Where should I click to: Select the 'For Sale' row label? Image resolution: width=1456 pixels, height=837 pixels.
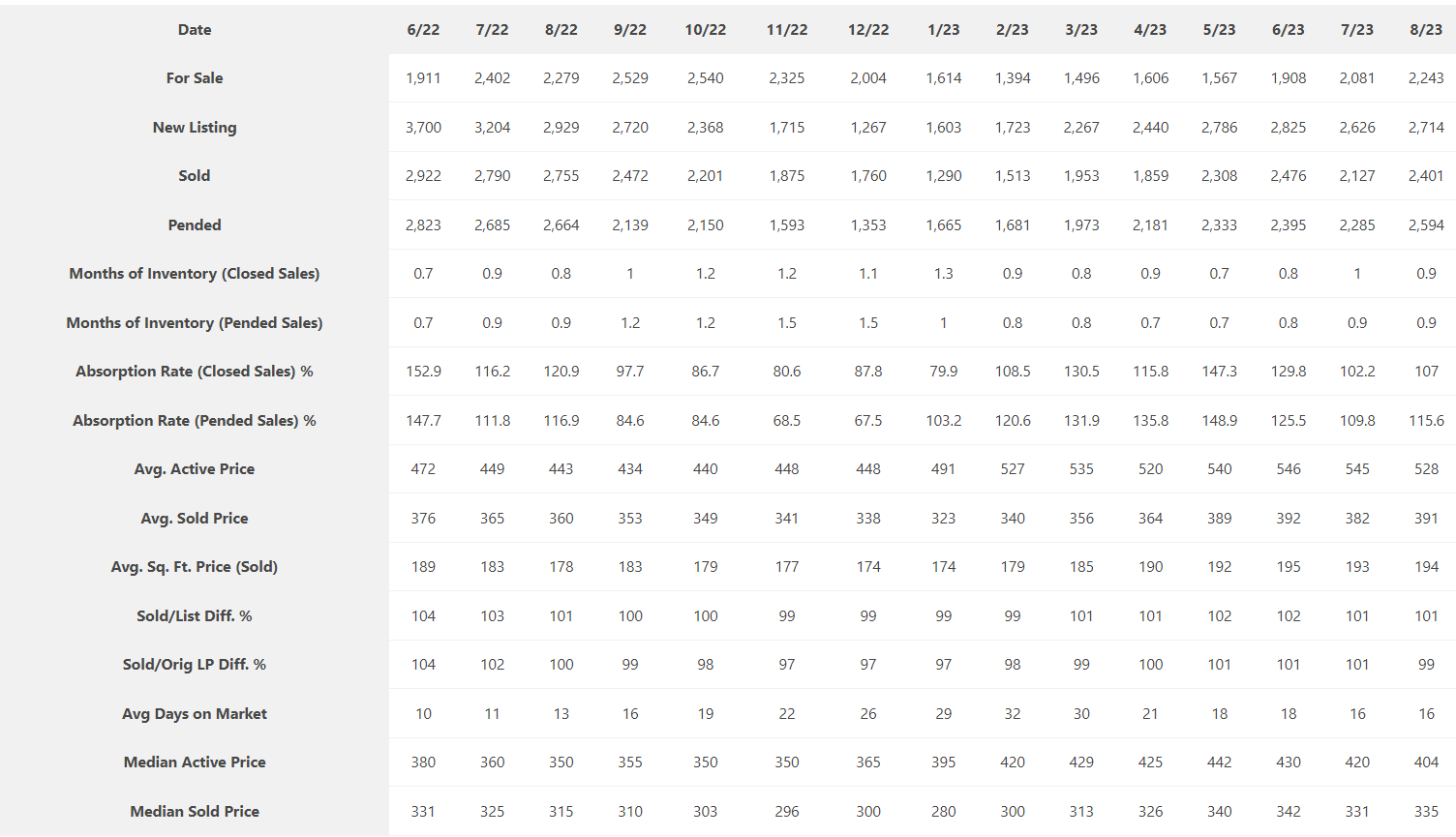pyautogui.click(x=195, y=78)
